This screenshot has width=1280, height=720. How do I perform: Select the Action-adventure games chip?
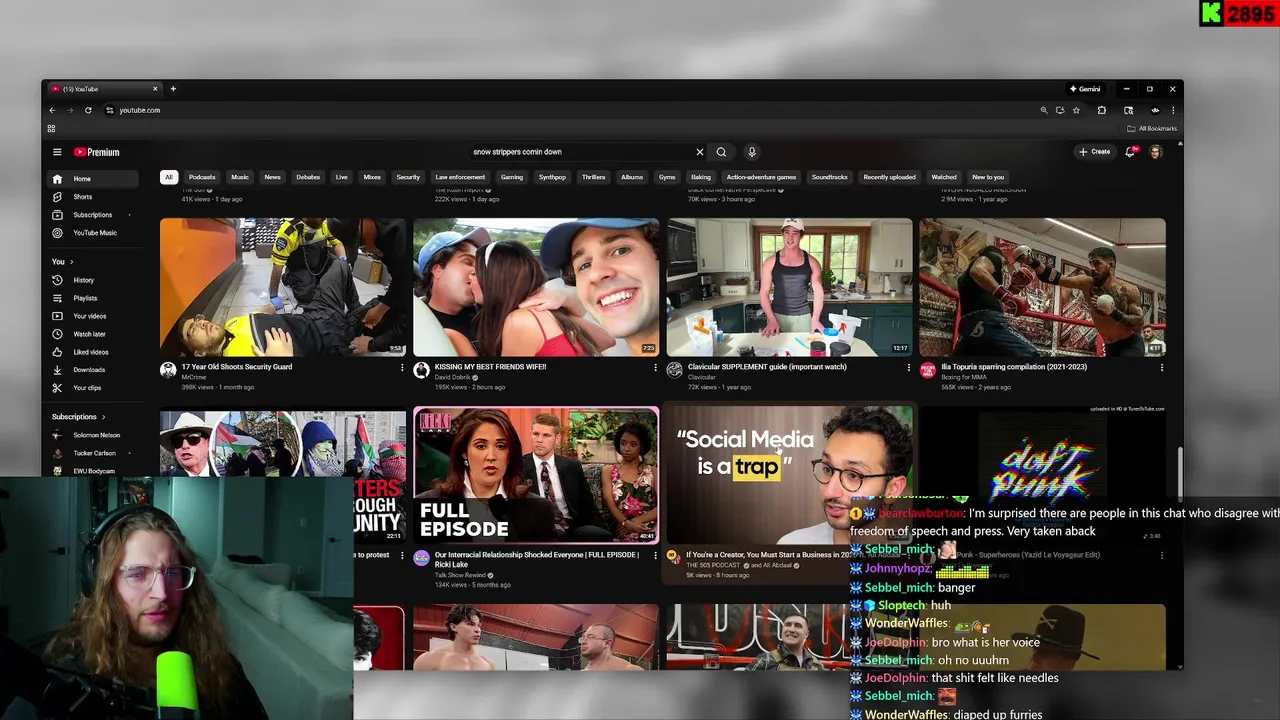tap(761, 177)
